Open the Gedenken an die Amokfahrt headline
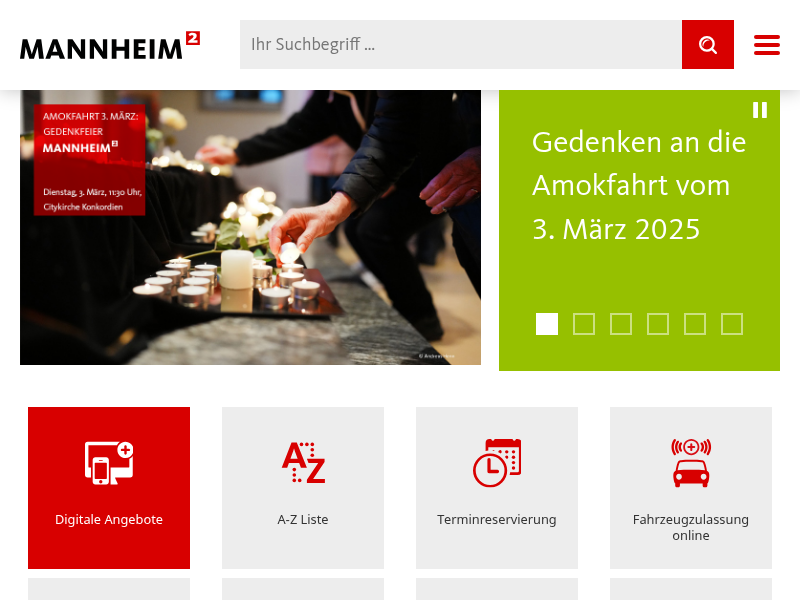 639,185
